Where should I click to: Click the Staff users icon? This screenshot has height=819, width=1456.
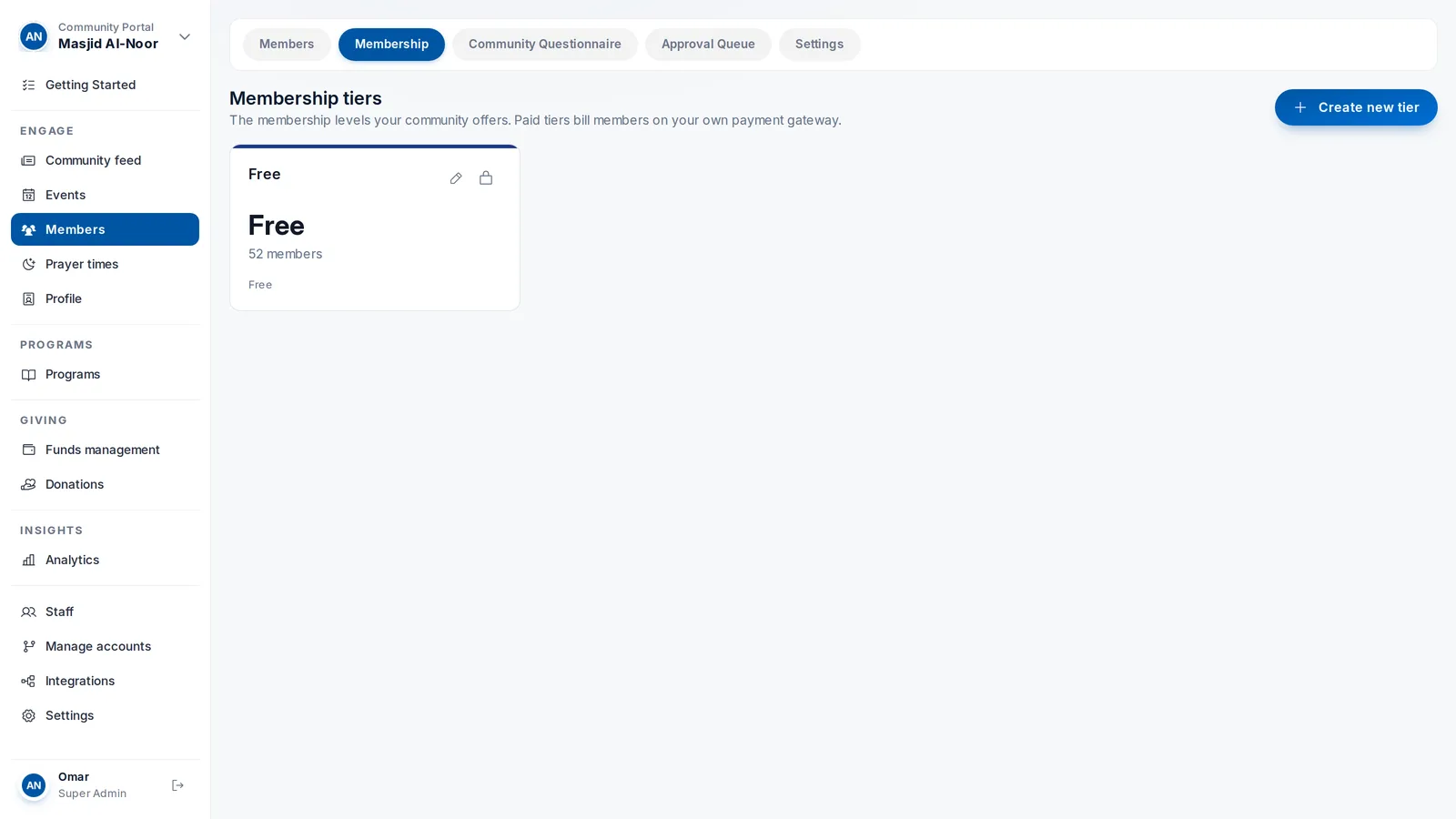coord(28,612)
